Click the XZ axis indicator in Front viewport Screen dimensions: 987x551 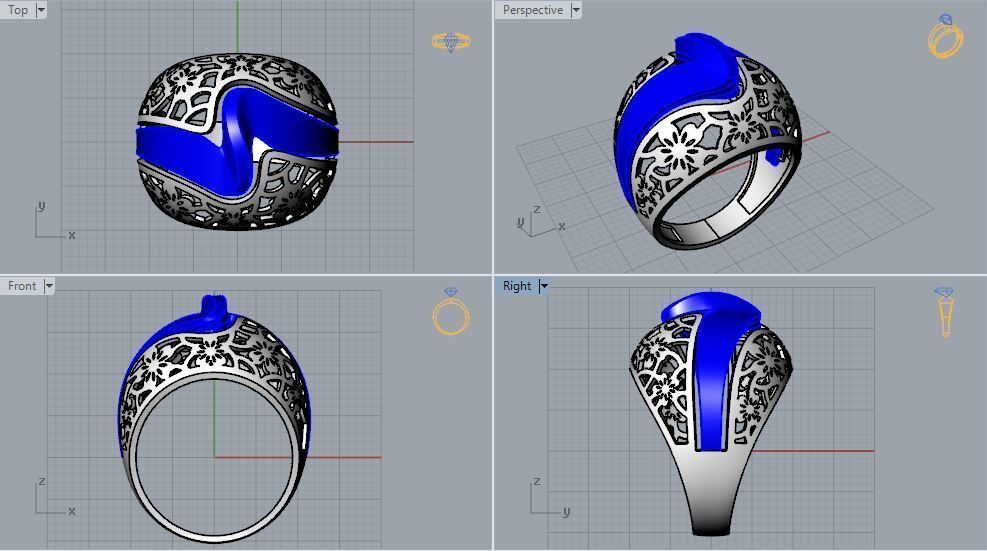tap(54, 497)
